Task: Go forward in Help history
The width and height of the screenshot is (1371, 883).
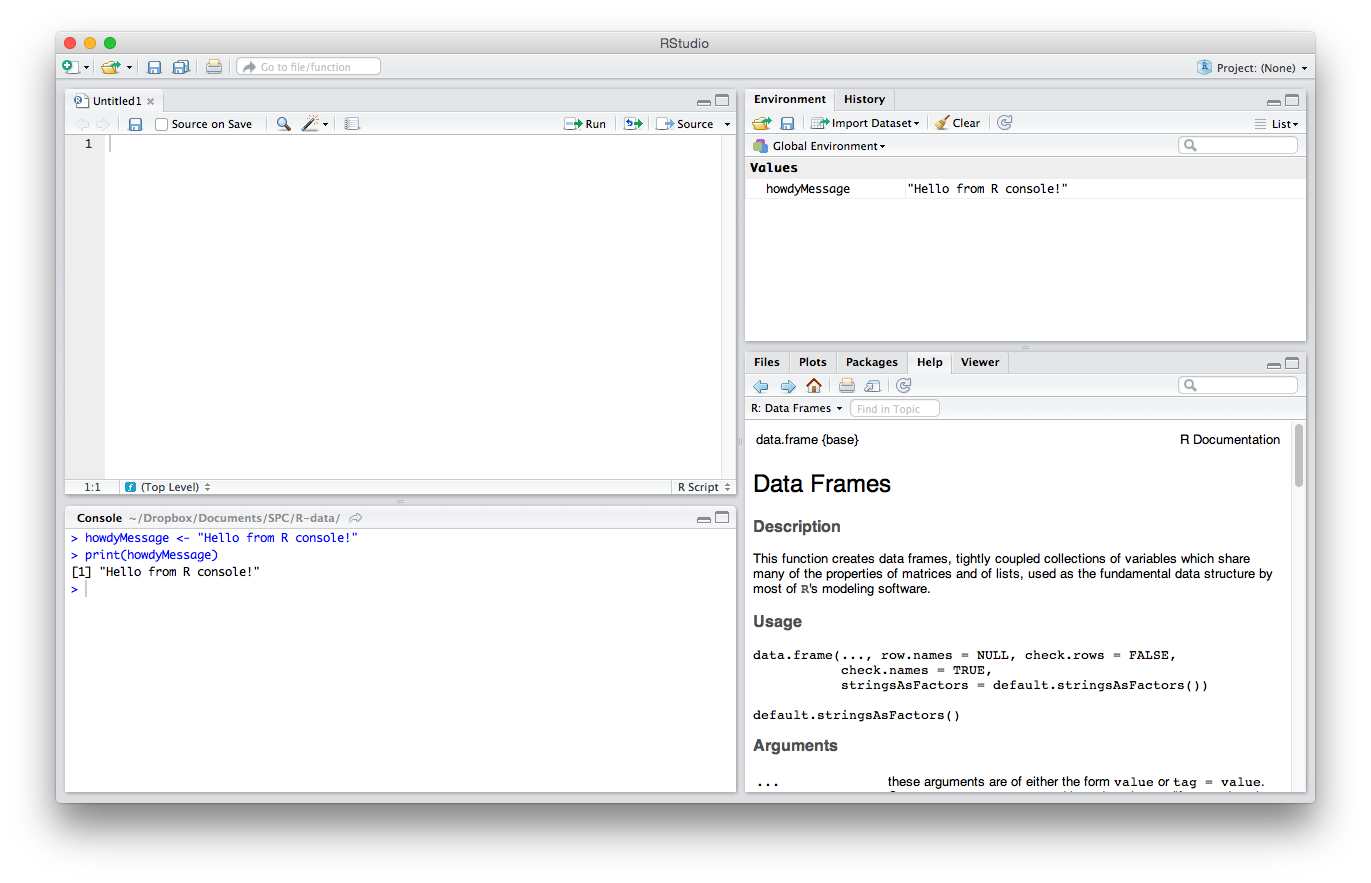Action: [x=788, y=386]
